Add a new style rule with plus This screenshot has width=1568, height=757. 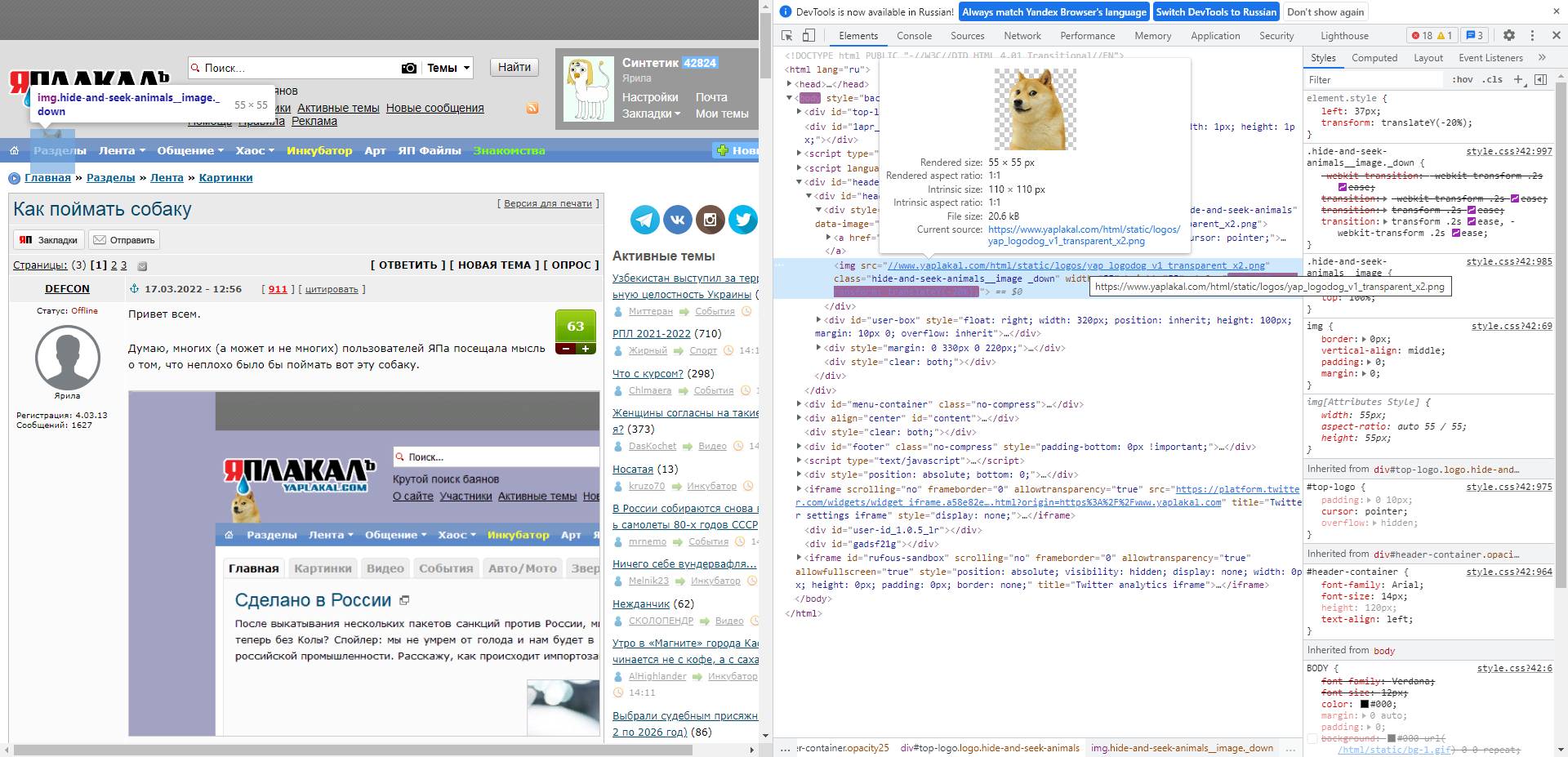coord(1518,79)
